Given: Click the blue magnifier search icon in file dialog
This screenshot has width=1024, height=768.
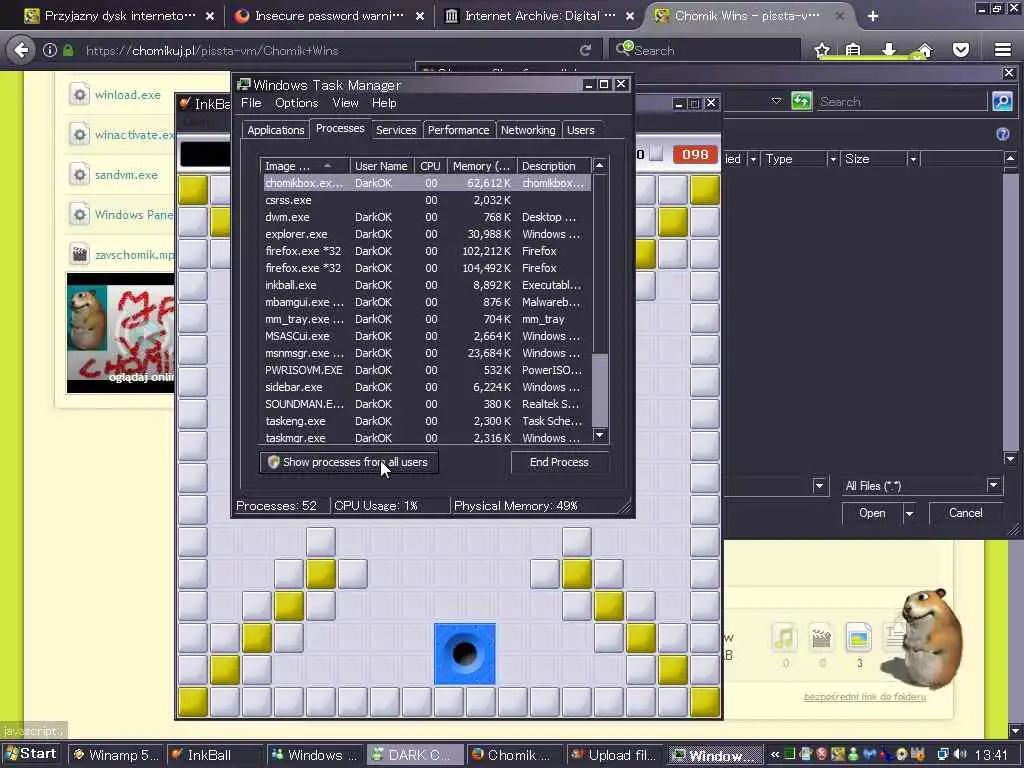Looking at the screenshot, I should click(1002, 101).
